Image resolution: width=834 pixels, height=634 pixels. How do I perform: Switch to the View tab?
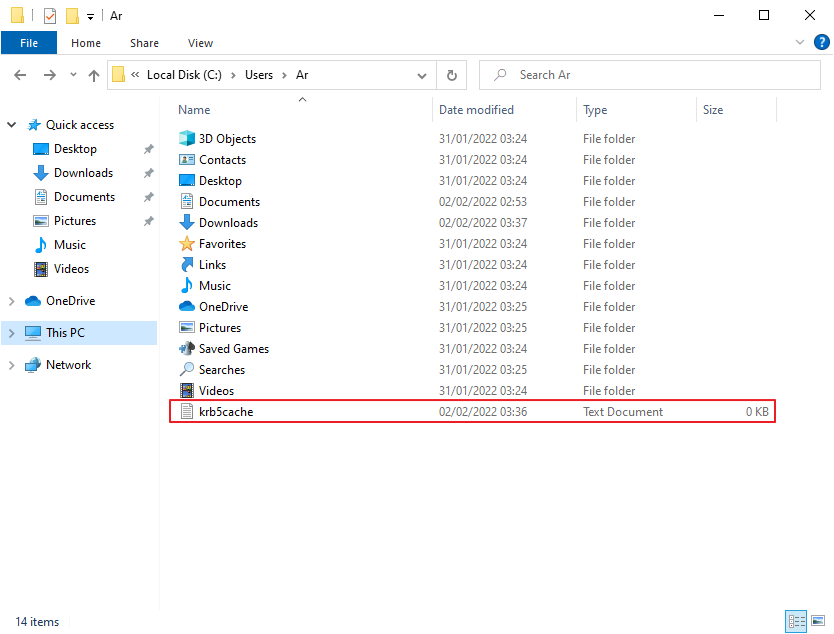200,43
